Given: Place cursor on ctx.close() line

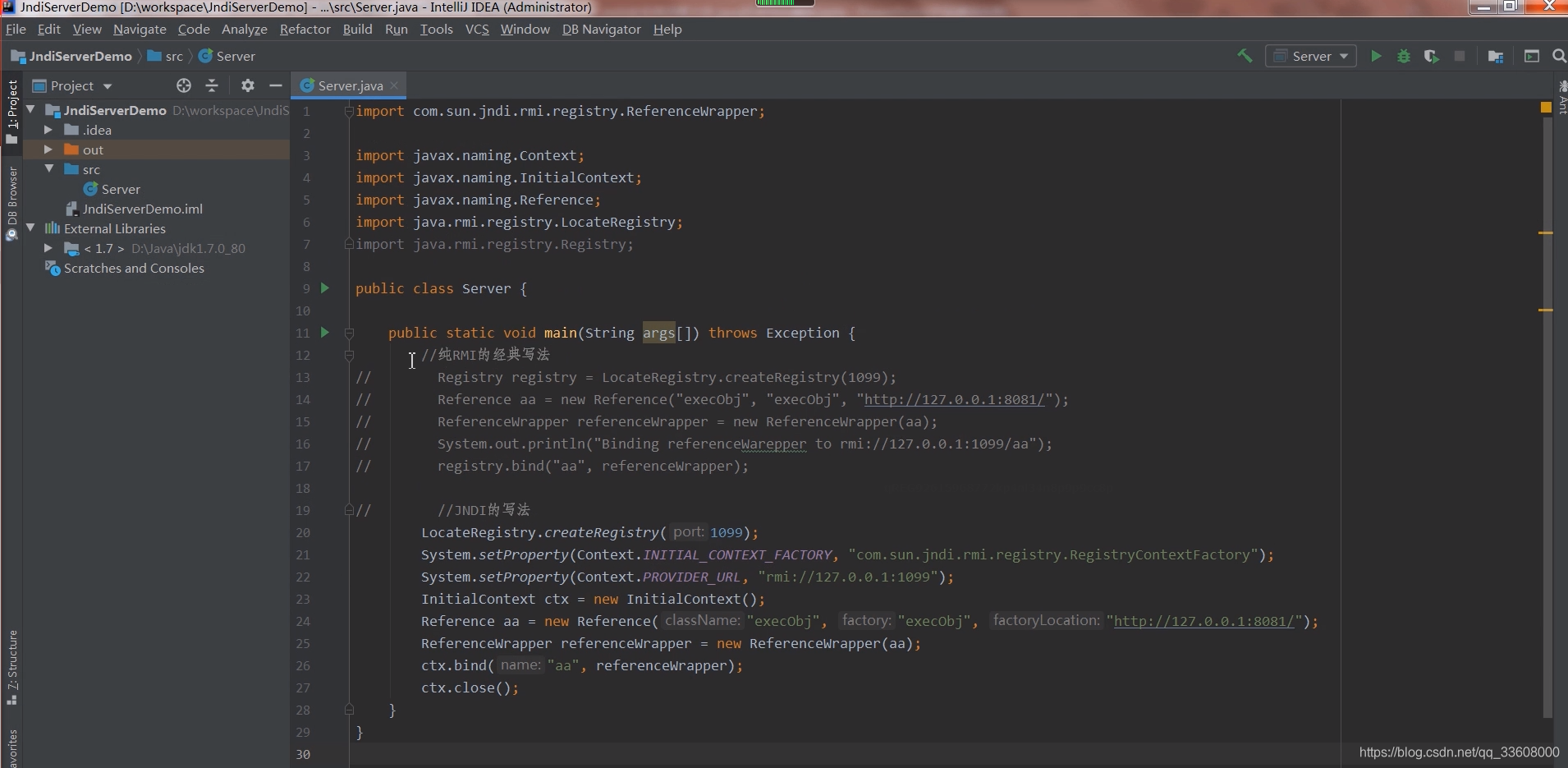Looking at the screenshot, I should coord(470,688).
